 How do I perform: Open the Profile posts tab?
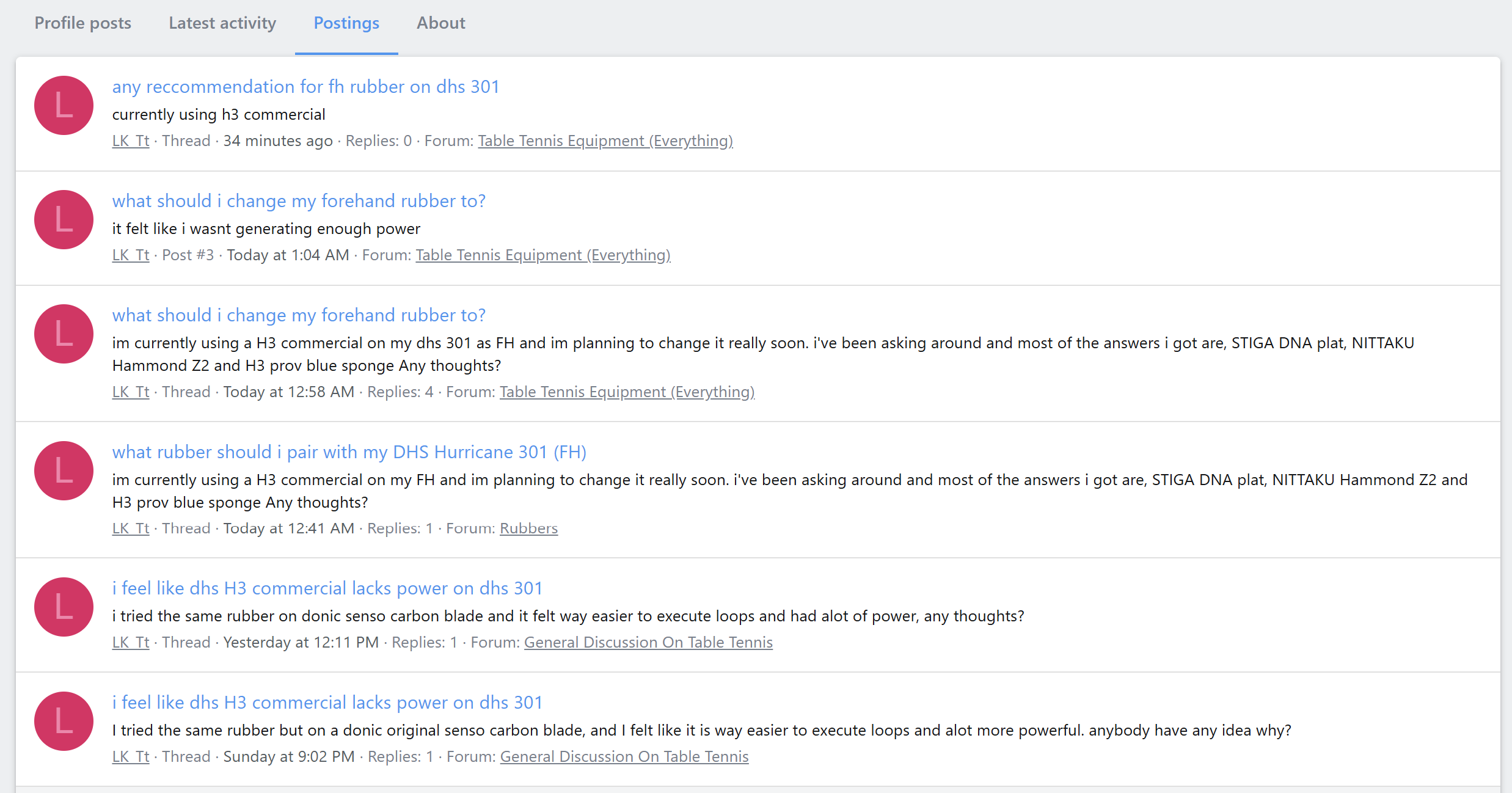pos(82,23)
